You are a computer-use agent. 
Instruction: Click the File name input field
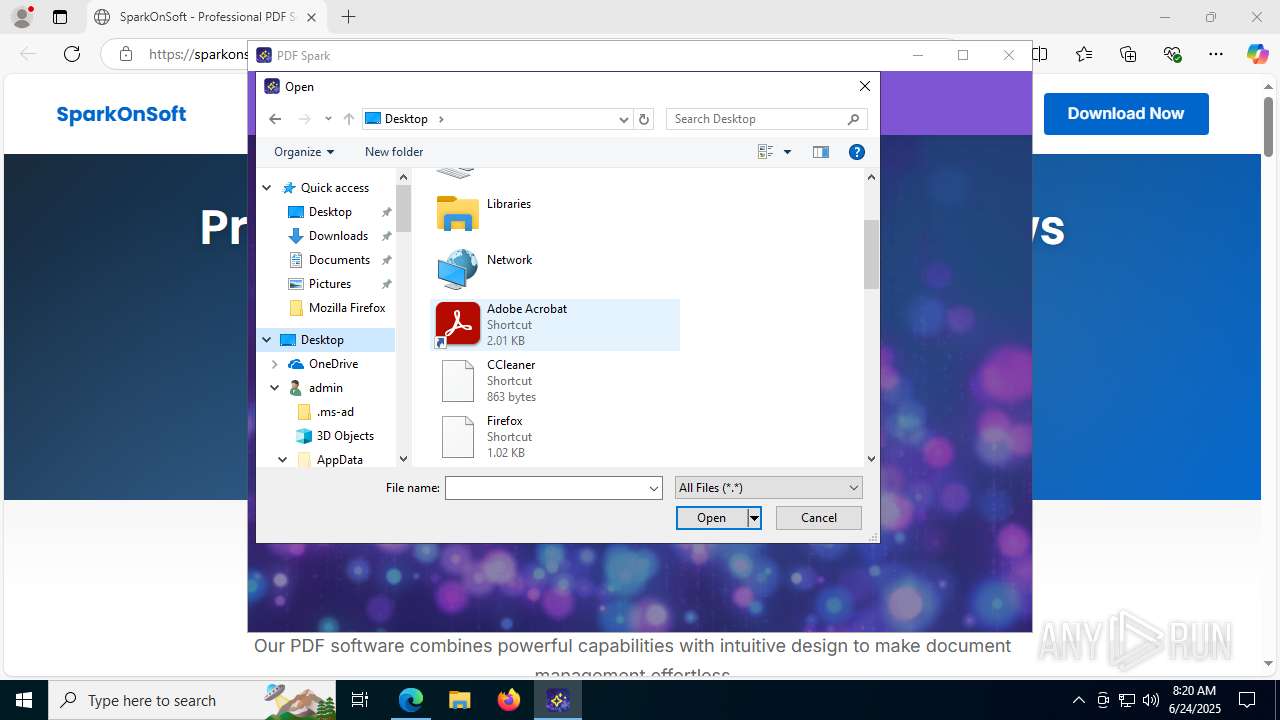tap(546, 488)
